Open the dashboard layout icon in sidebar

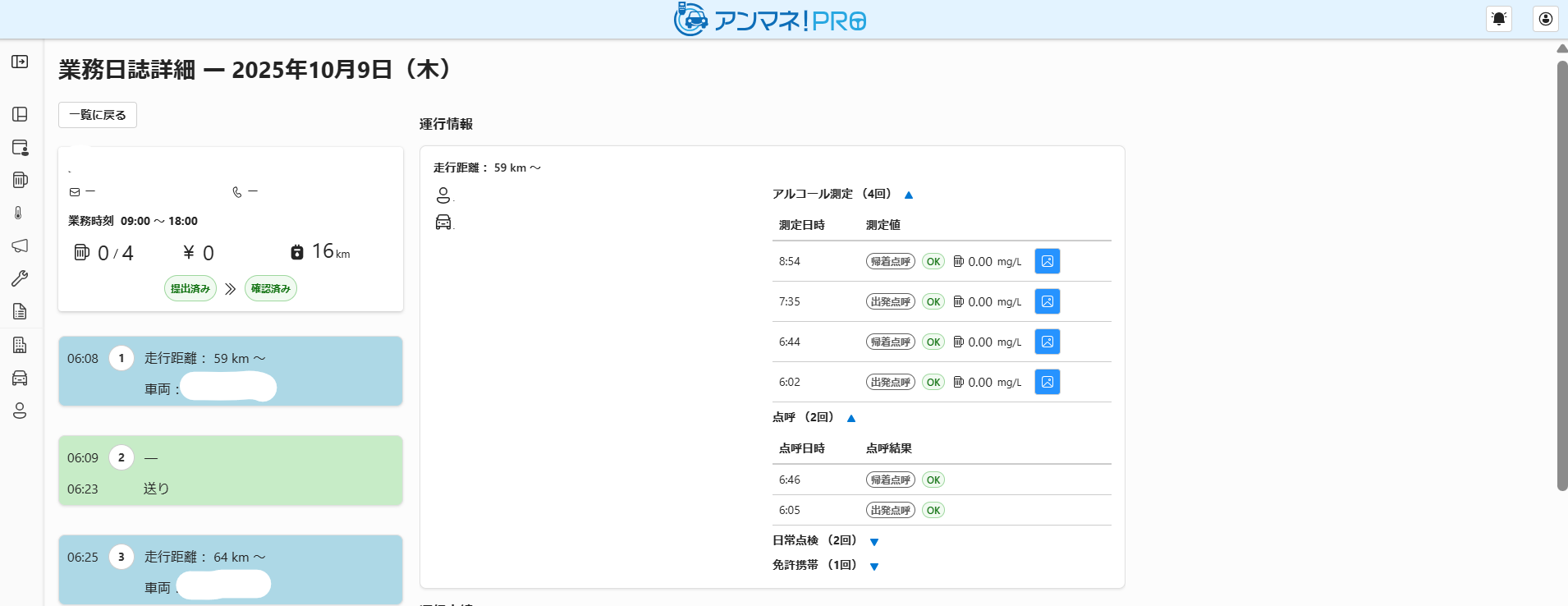click(x=20, y=114)
